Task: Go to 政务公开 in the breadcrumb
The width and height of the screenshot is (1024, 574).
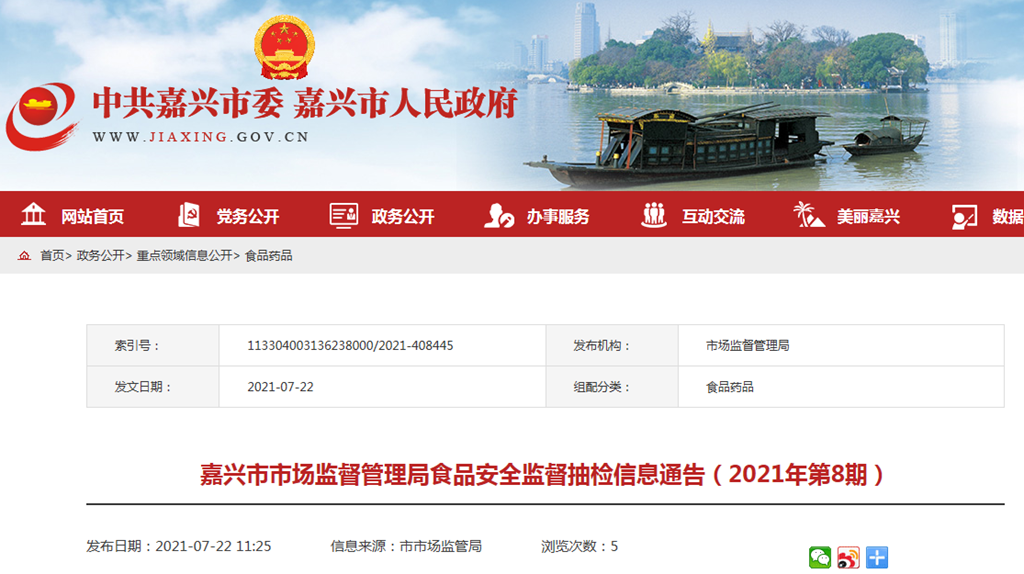Action: (101, 255)
